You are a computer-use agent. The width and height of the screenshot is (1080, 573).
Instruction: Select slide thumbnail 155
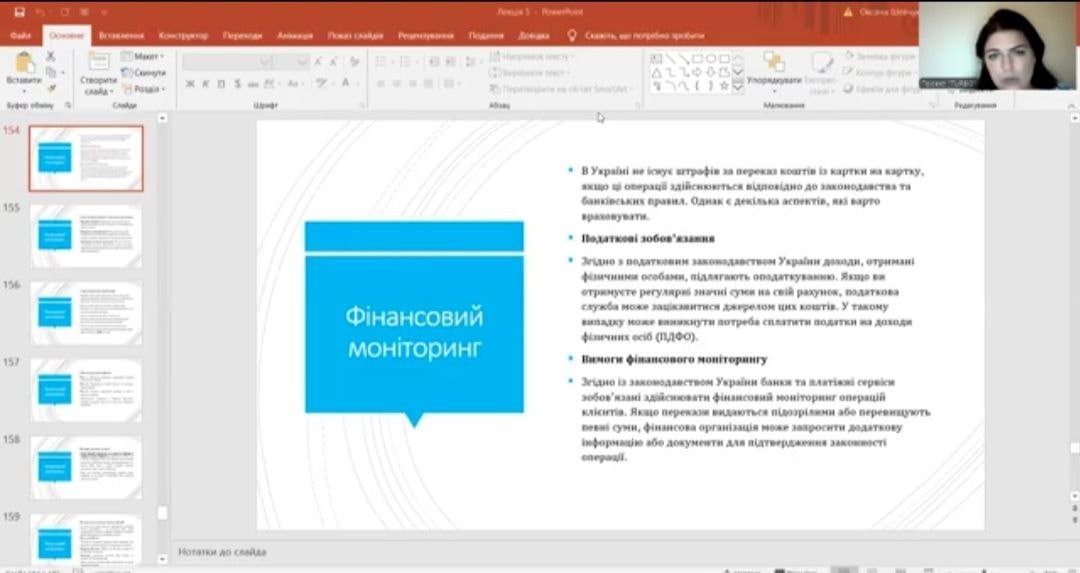point(86,236)
